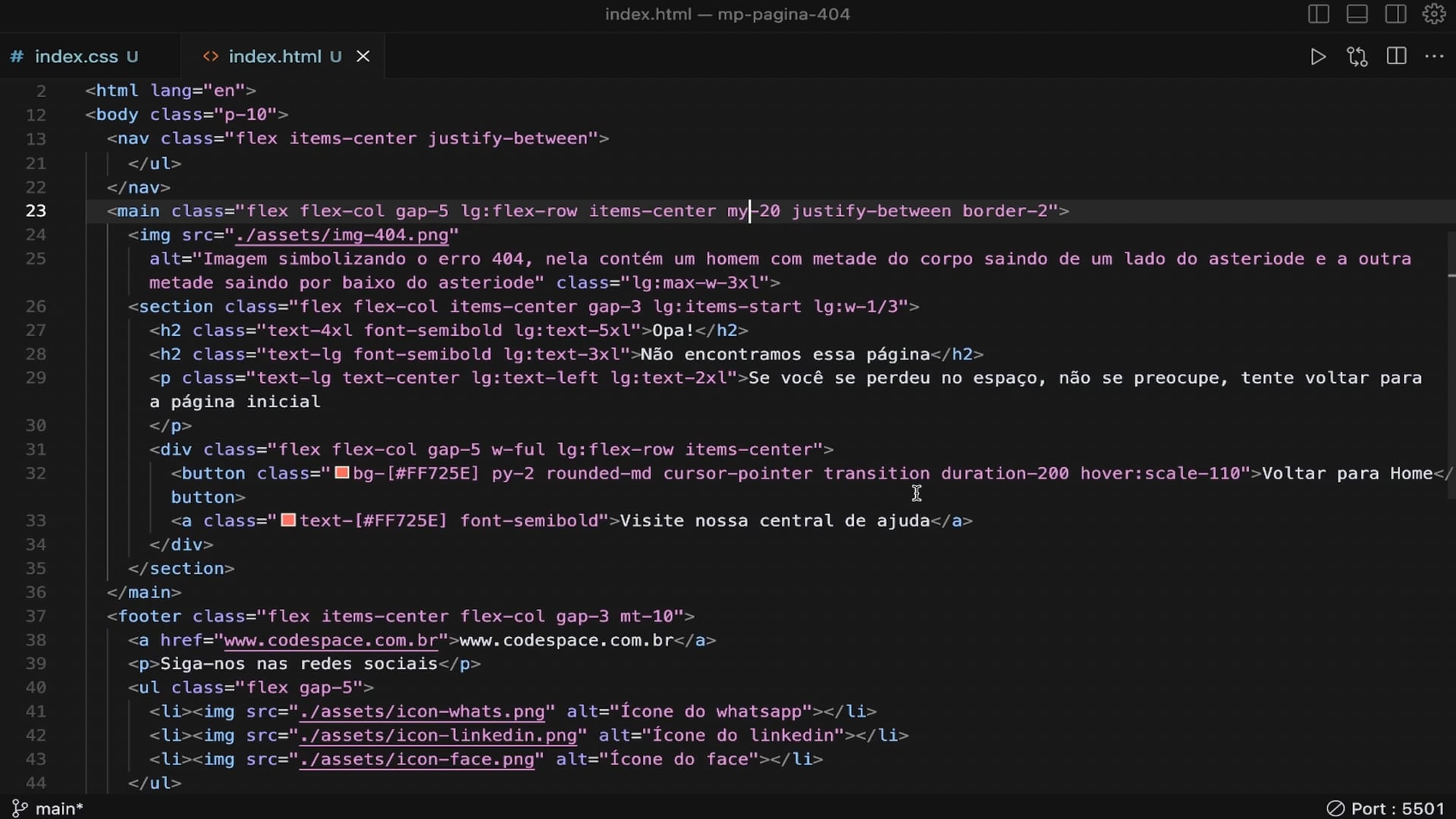Split the editor to the right

point(1397,56)
